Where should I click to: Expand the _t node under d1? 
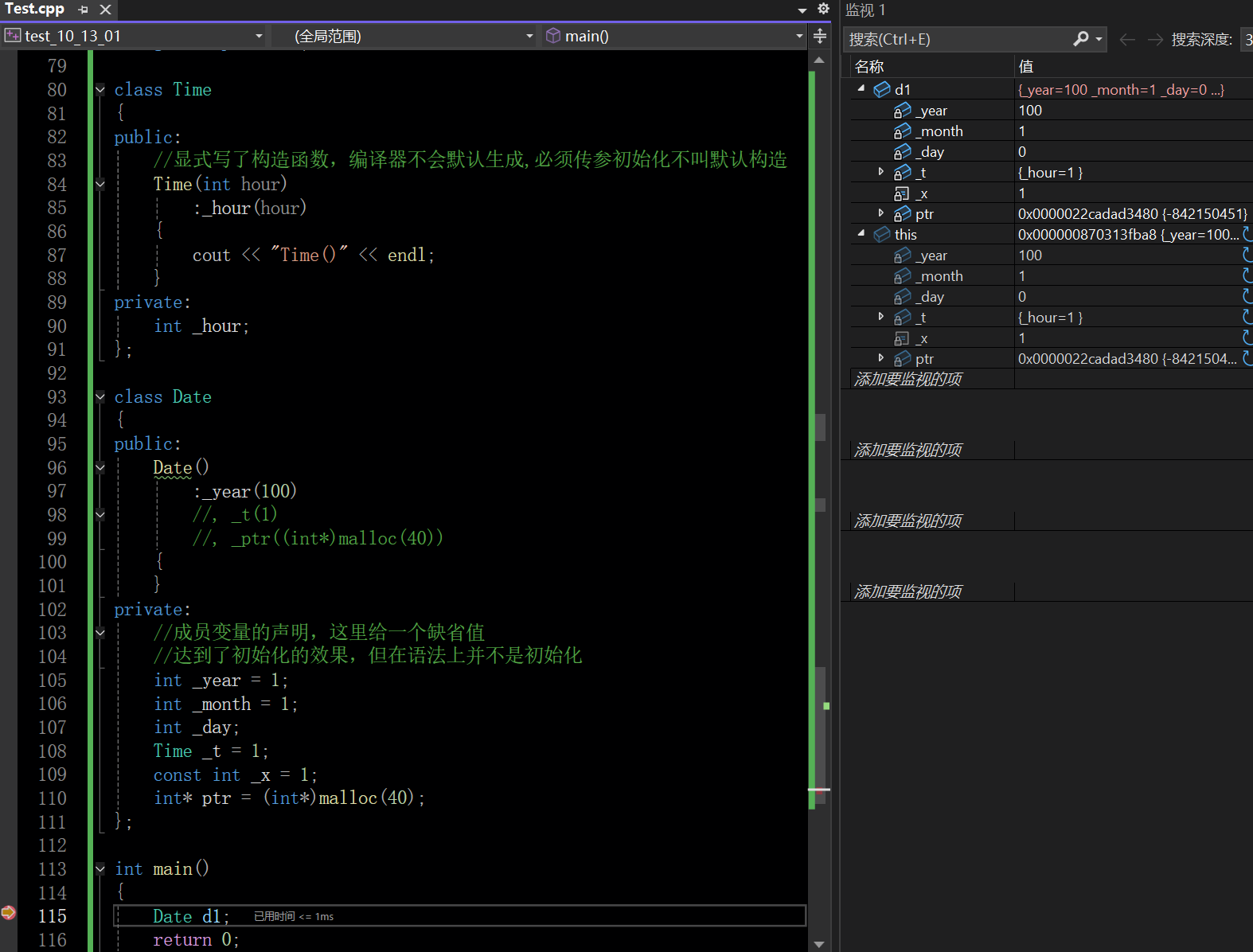(880, 172)
